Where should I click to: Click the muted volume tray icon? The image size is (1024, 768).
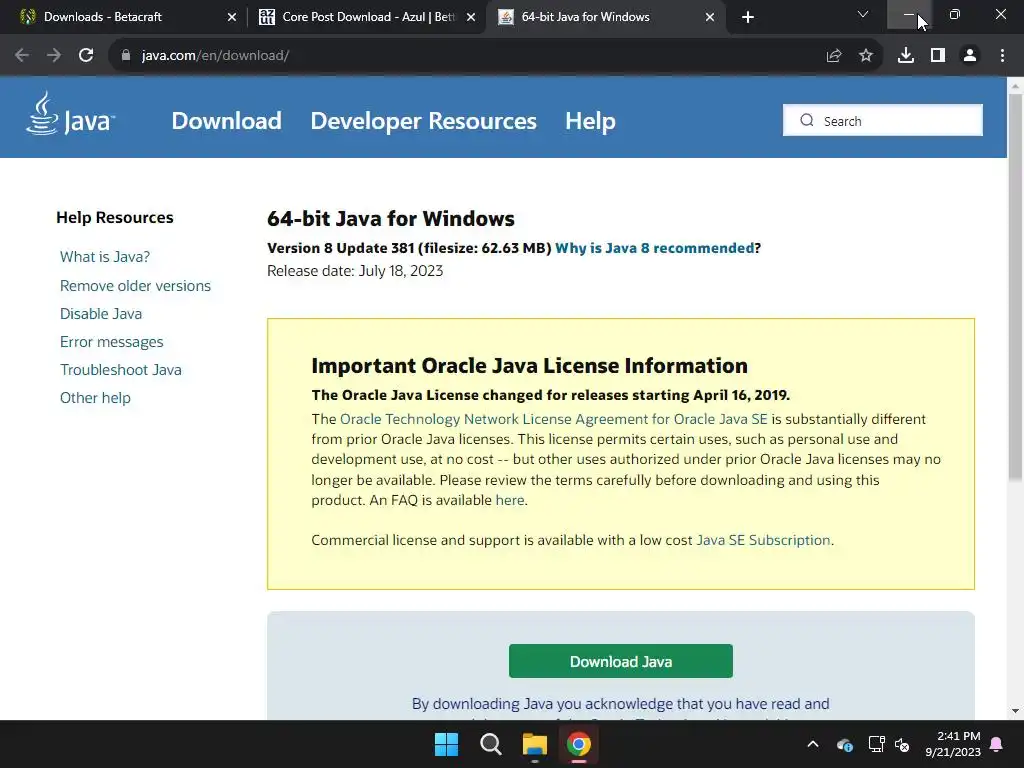pyautogui.click(x=902, y=744)
